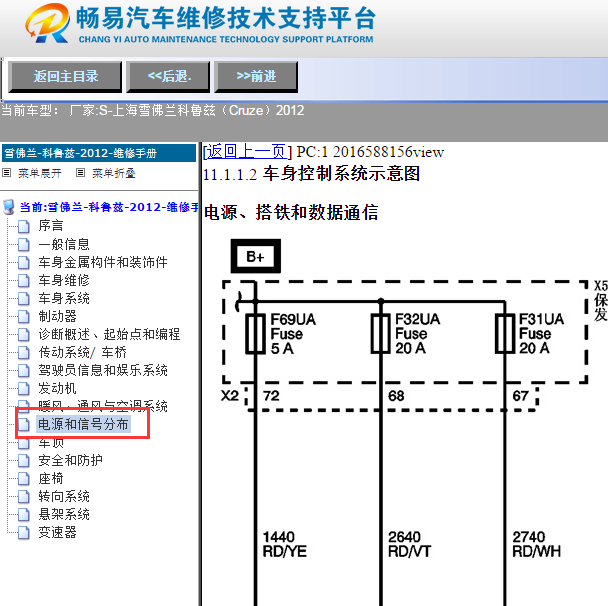Open the 传动系统/车桥 tree item

(82, 352)
